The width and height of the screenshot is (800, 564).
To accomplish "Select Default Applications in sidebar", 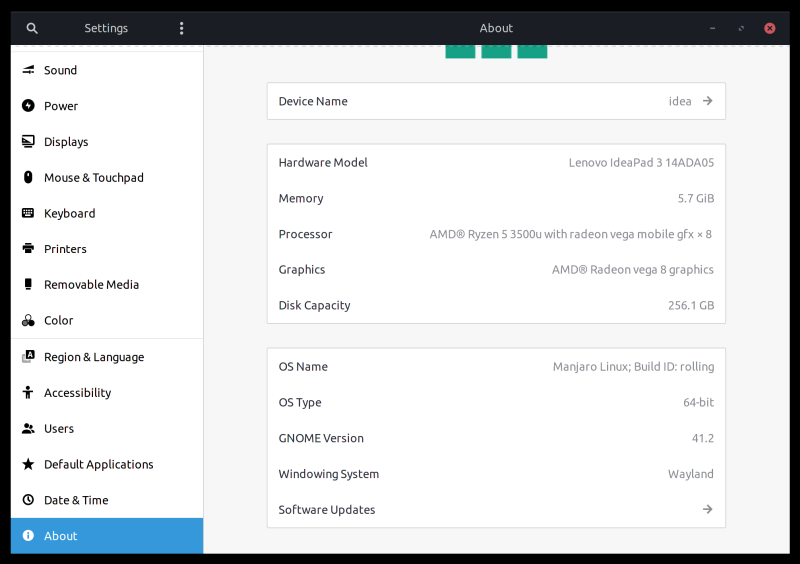I will (99, 465).
